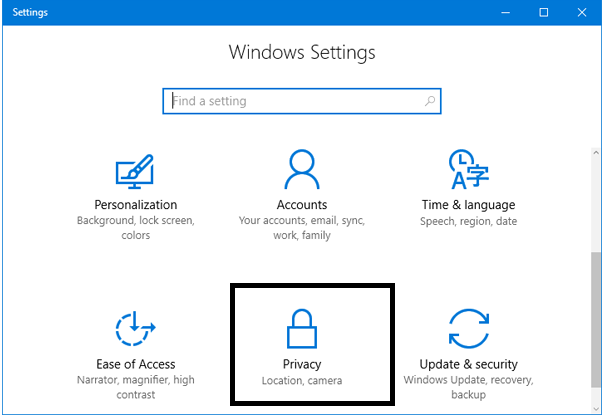606x419 pixels.
Task: Minimize the Settings window
Action: point(506,13)
